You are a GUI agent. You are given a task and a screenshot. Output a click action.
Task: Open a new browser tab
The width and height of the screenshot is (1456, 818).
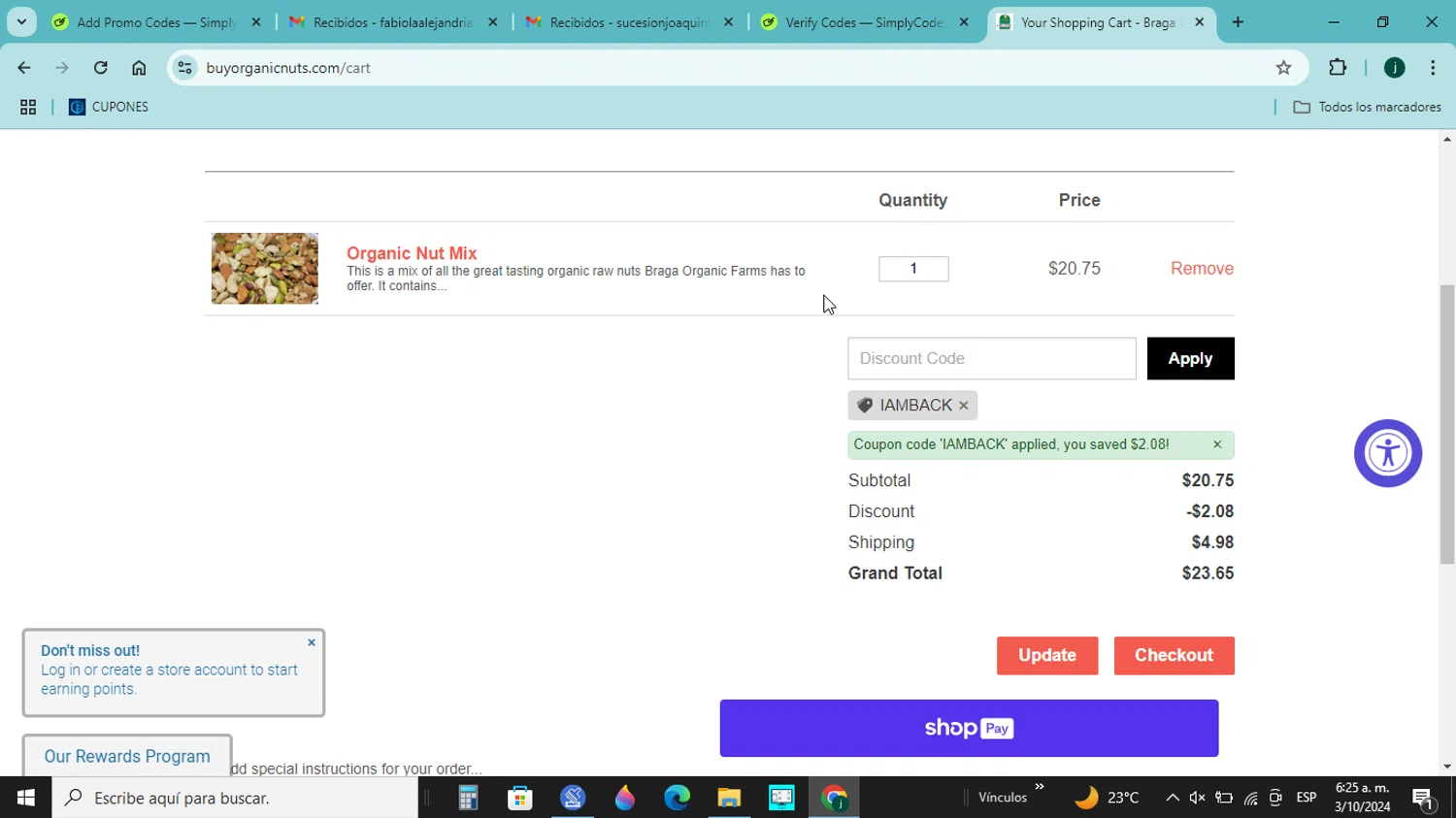[1238, 22]
